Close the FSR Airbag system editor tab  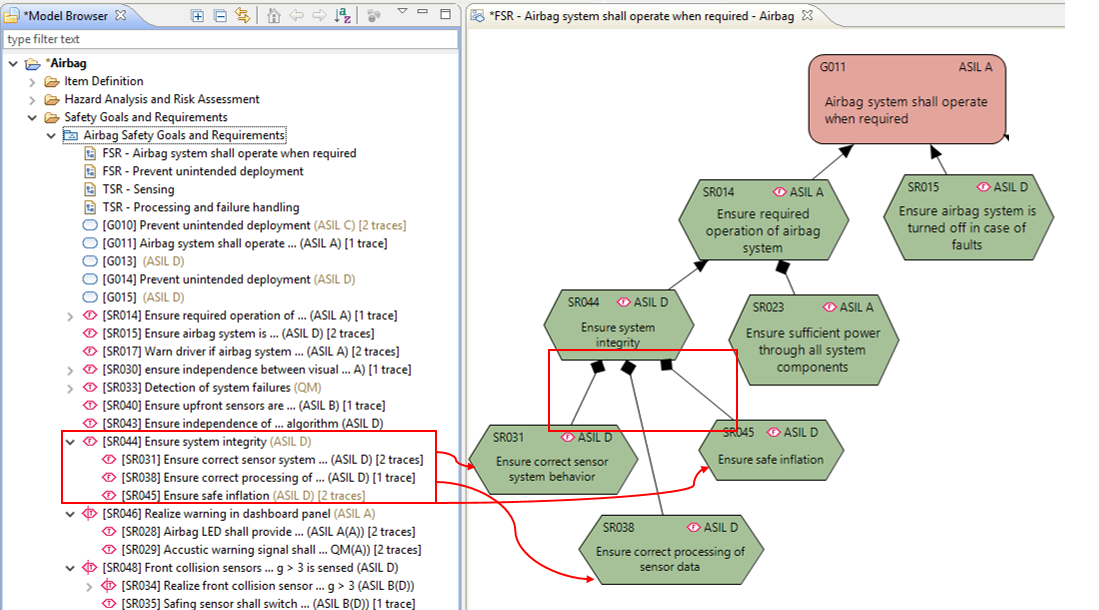click(807, 16)
